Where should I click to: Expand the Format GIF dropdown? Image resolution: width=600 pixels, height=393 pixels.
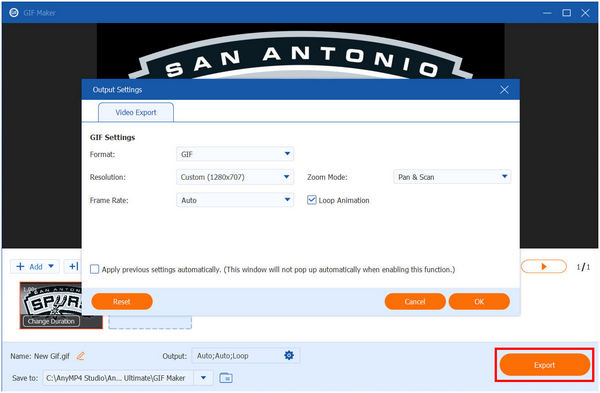click(x=235, y=154)
